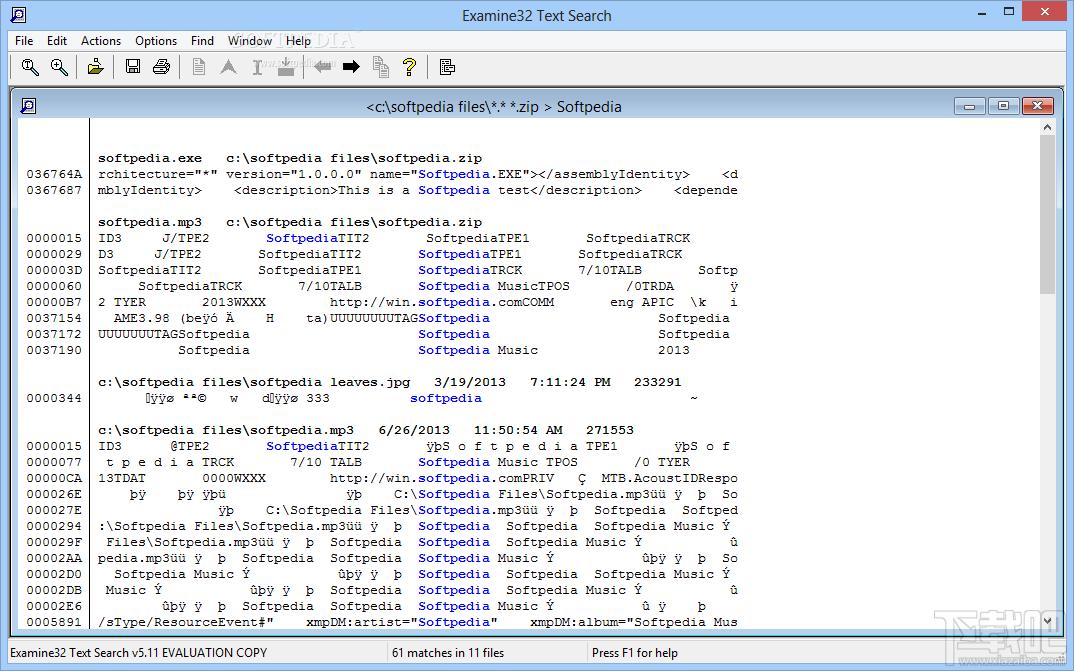Close the results child window
Screen dimensions: 1074x671
coord(1038,106)
